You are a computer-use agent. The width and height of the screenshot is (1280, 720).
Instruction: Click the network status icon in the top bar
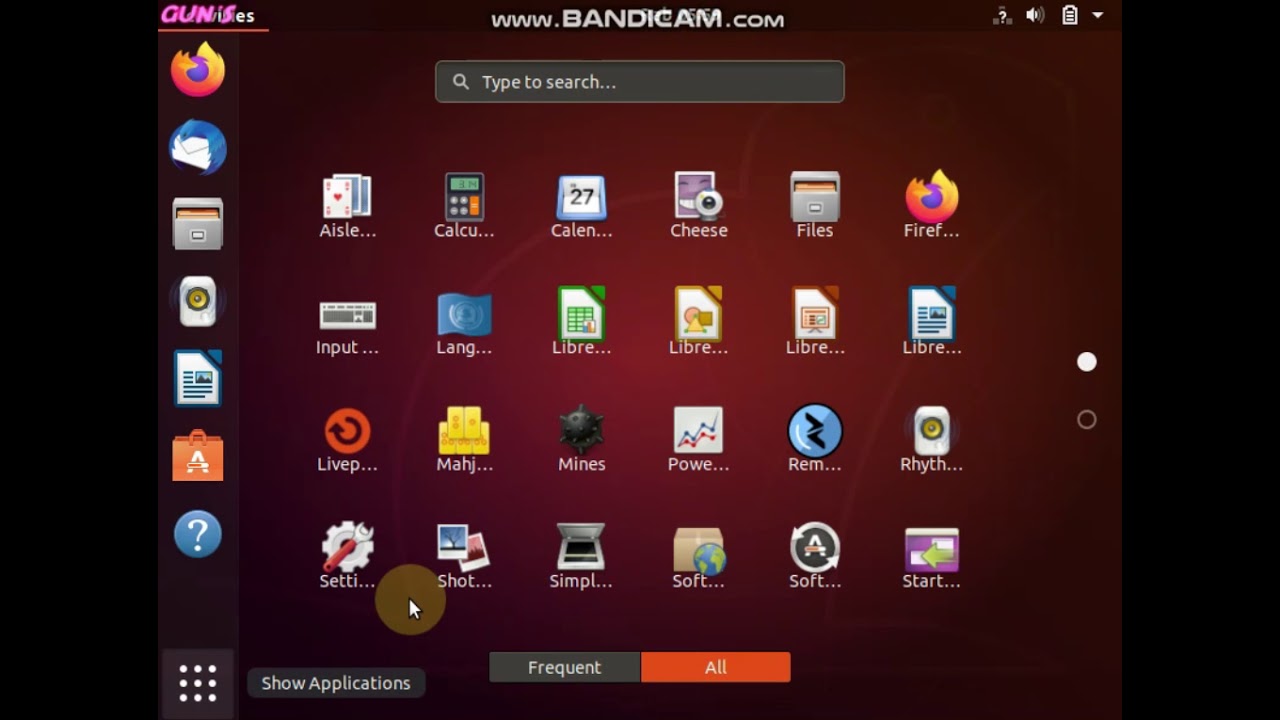pyautogui.click(x=1001, y=15)
